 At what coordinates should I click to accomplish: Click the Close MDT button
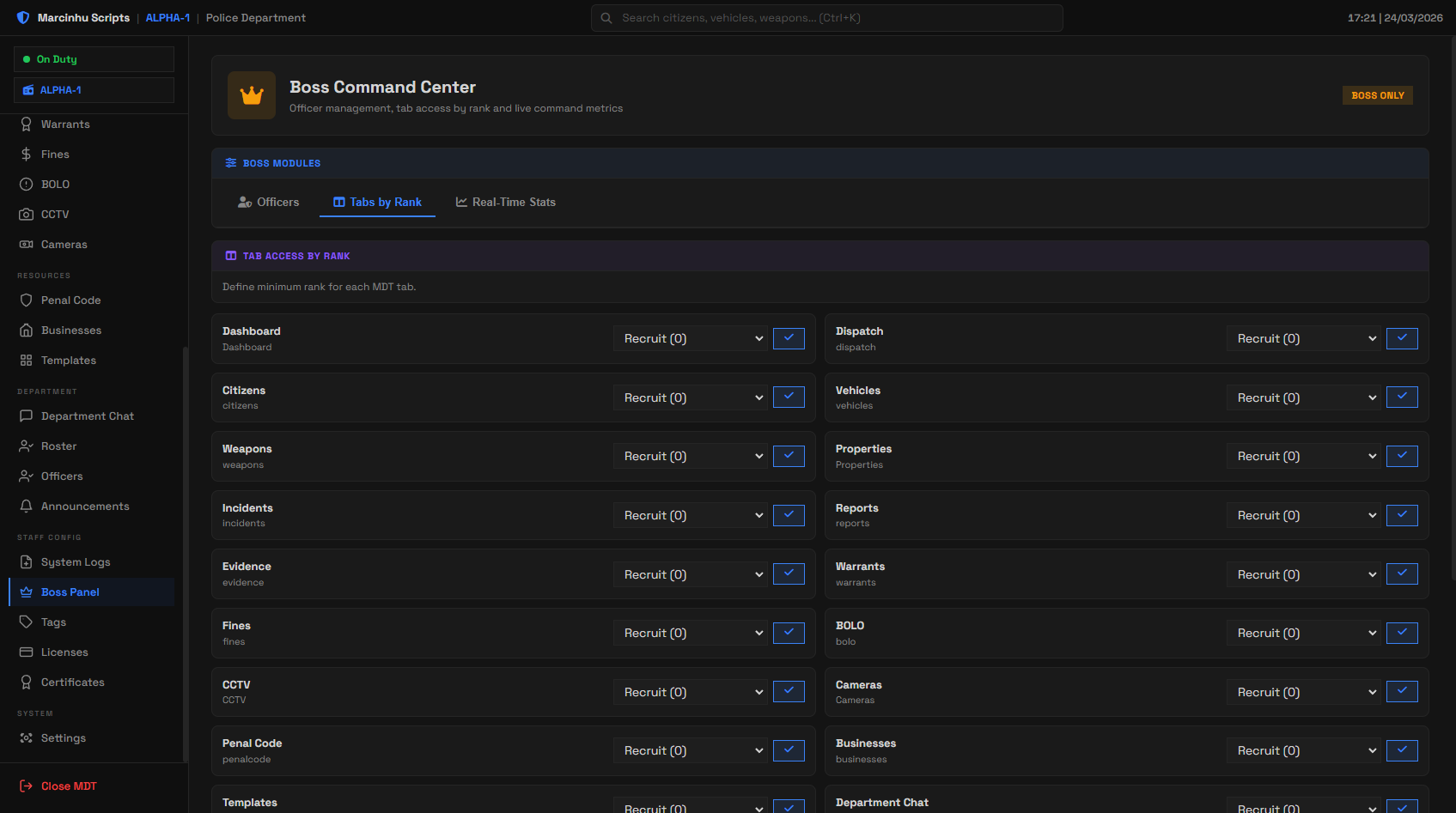pyautogui.click(x=58, y=786)
